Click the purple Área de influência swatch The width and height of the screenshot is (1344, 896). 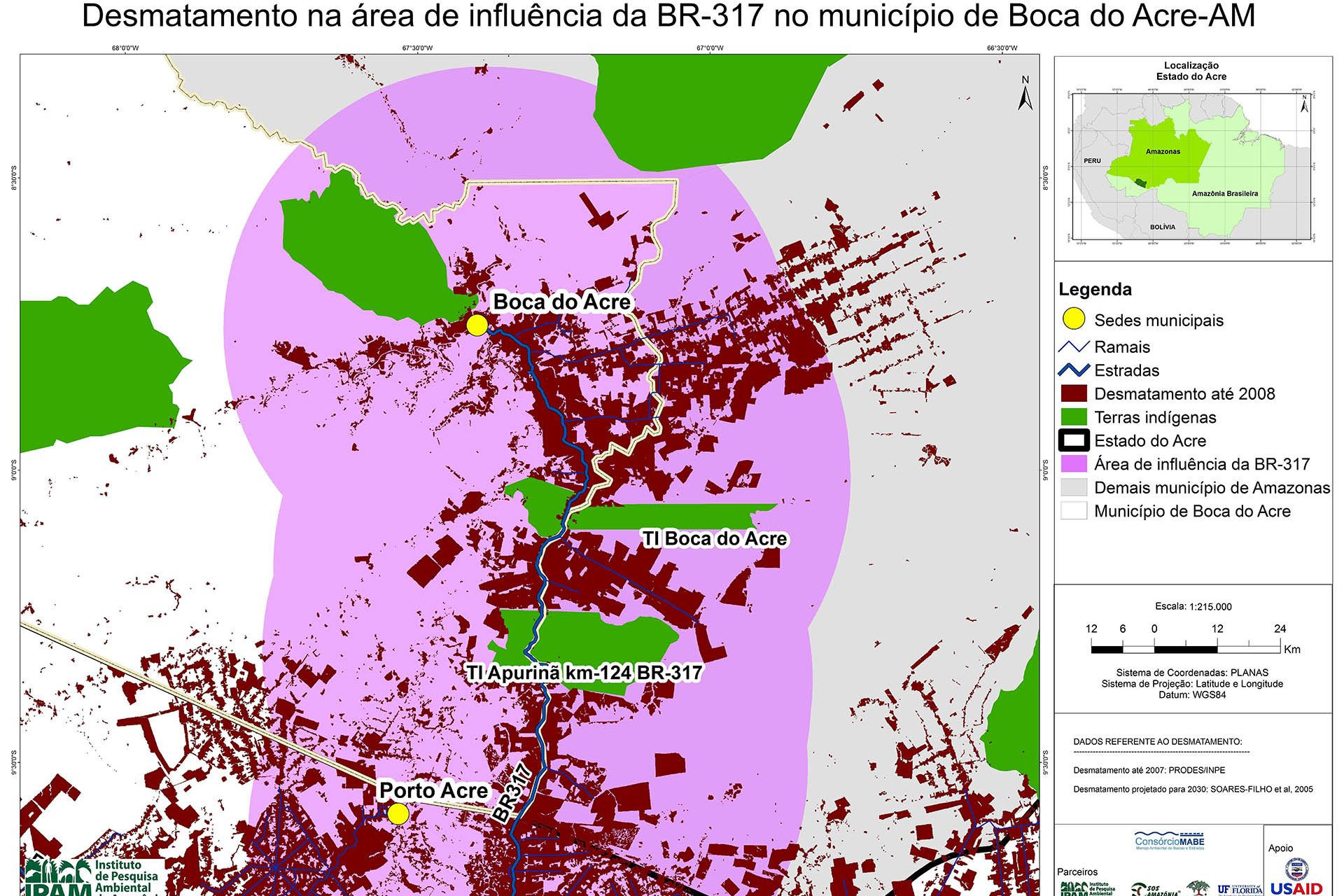coord(1074,464)
